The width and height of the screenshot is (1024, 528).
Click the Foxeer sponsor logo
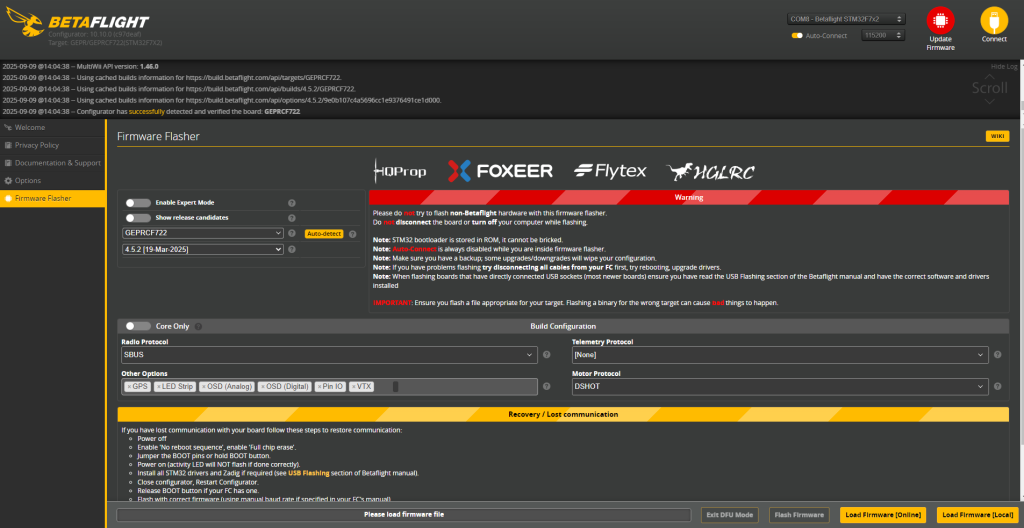tap(500, 171)
